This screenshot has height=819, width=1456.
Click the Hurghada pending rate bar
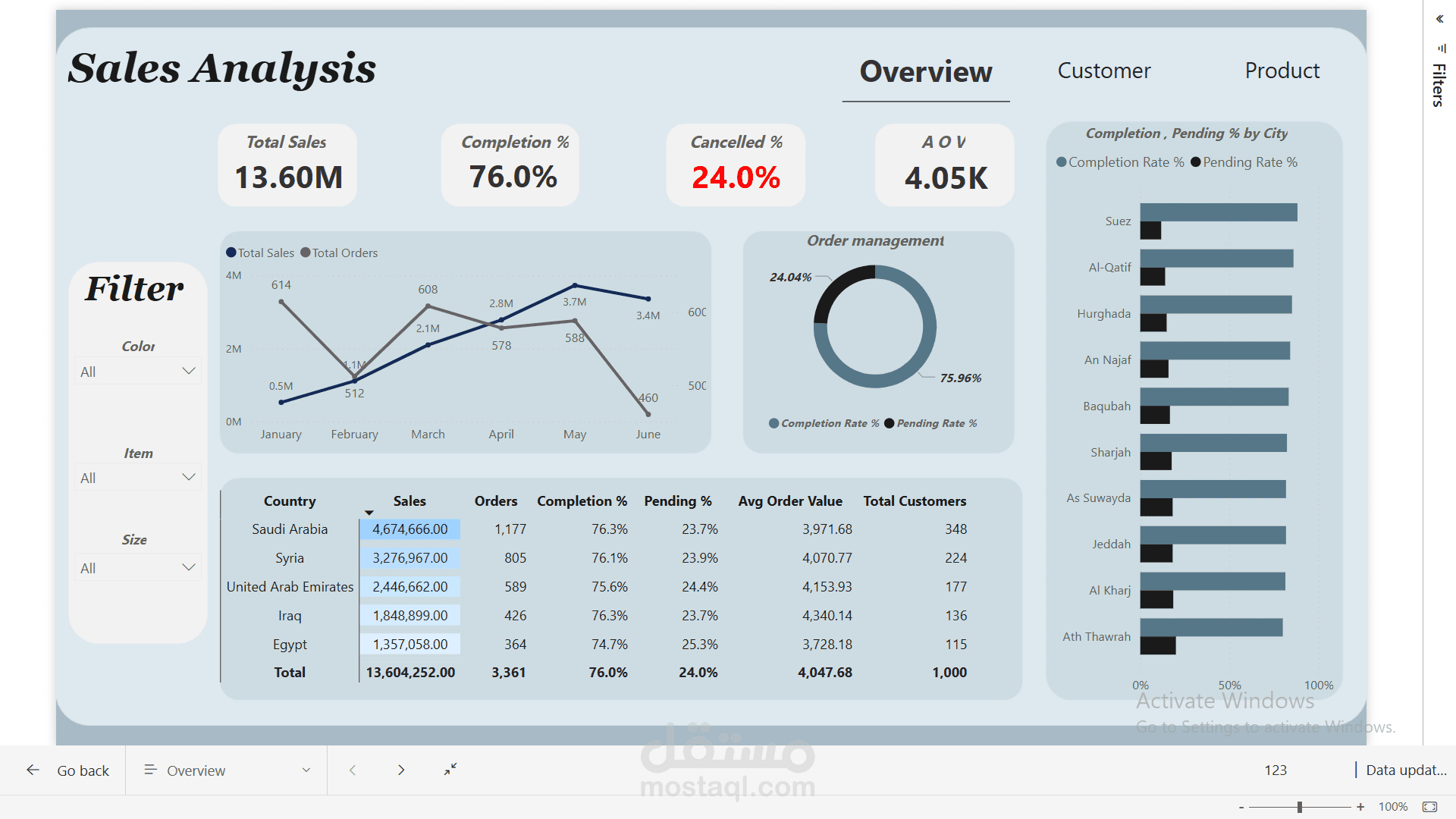1153,323
